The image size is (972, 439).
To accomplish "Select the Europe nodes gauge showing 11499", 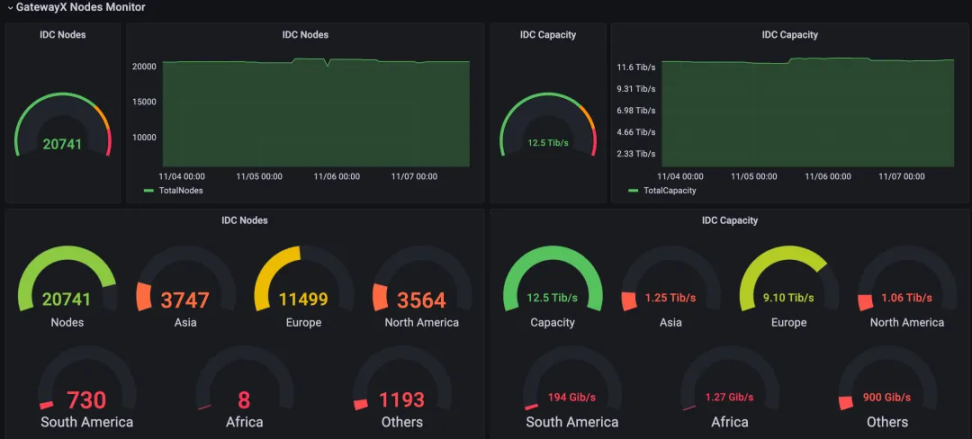I will (x=304, y=286).
